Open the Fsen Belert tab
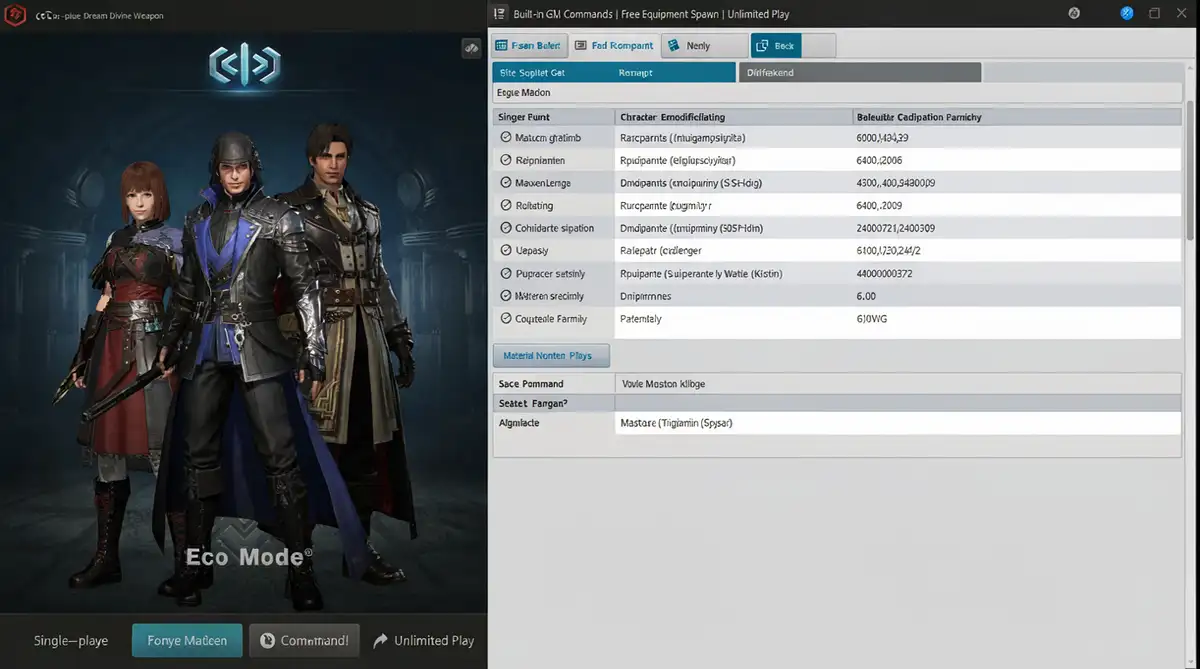This screenshot has height=669, width=1200. coord(530,46)
